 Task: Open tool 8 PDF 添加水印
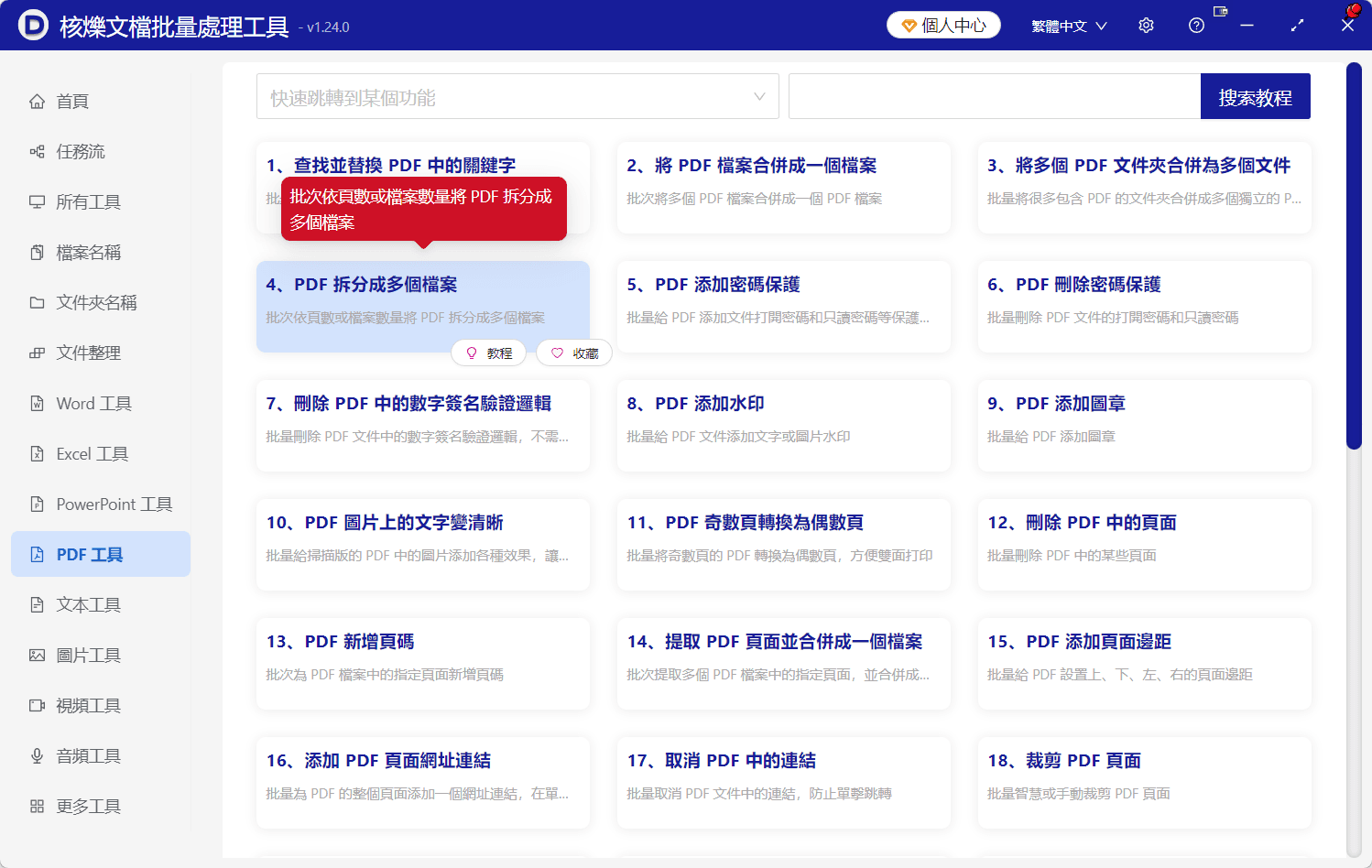(x=784, y=426)
